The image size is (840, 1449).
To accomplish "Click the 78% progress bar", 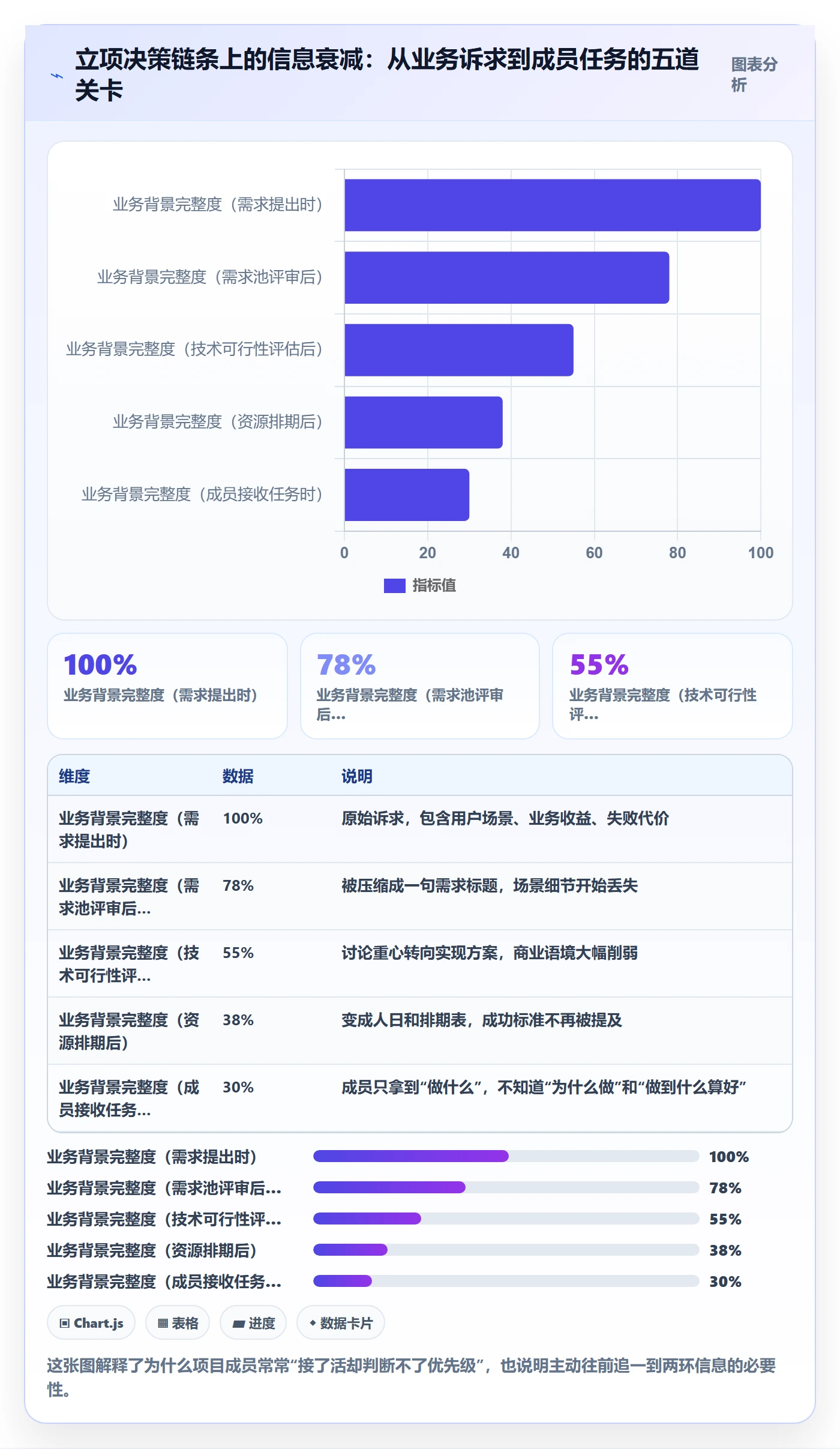I will (x=506, y=1187).
